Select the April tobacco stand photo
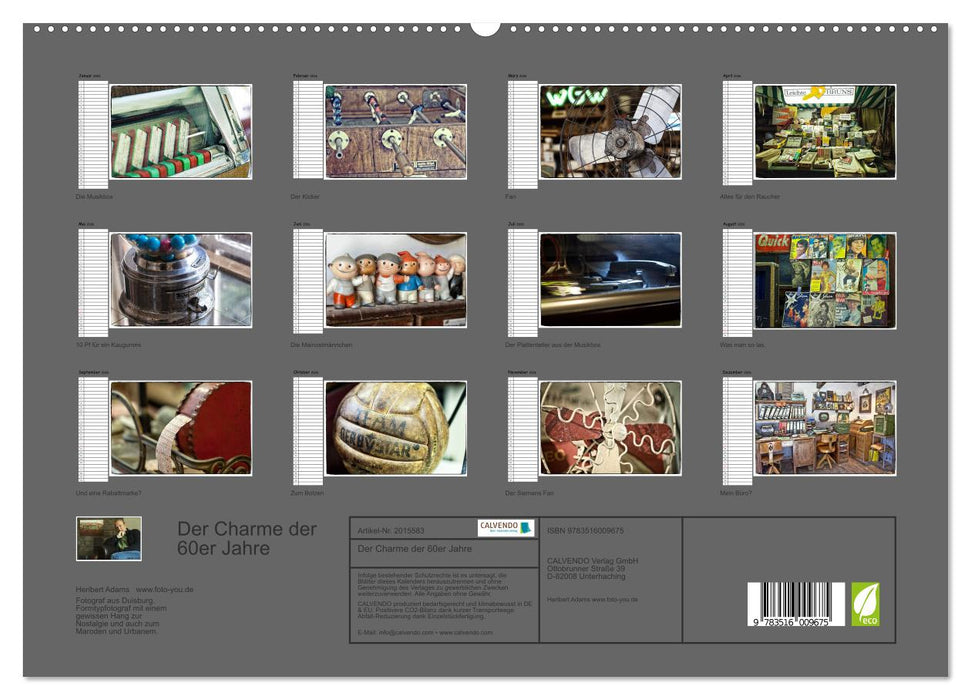The height and width of the screenshot is (700, 971). [825, 132]
